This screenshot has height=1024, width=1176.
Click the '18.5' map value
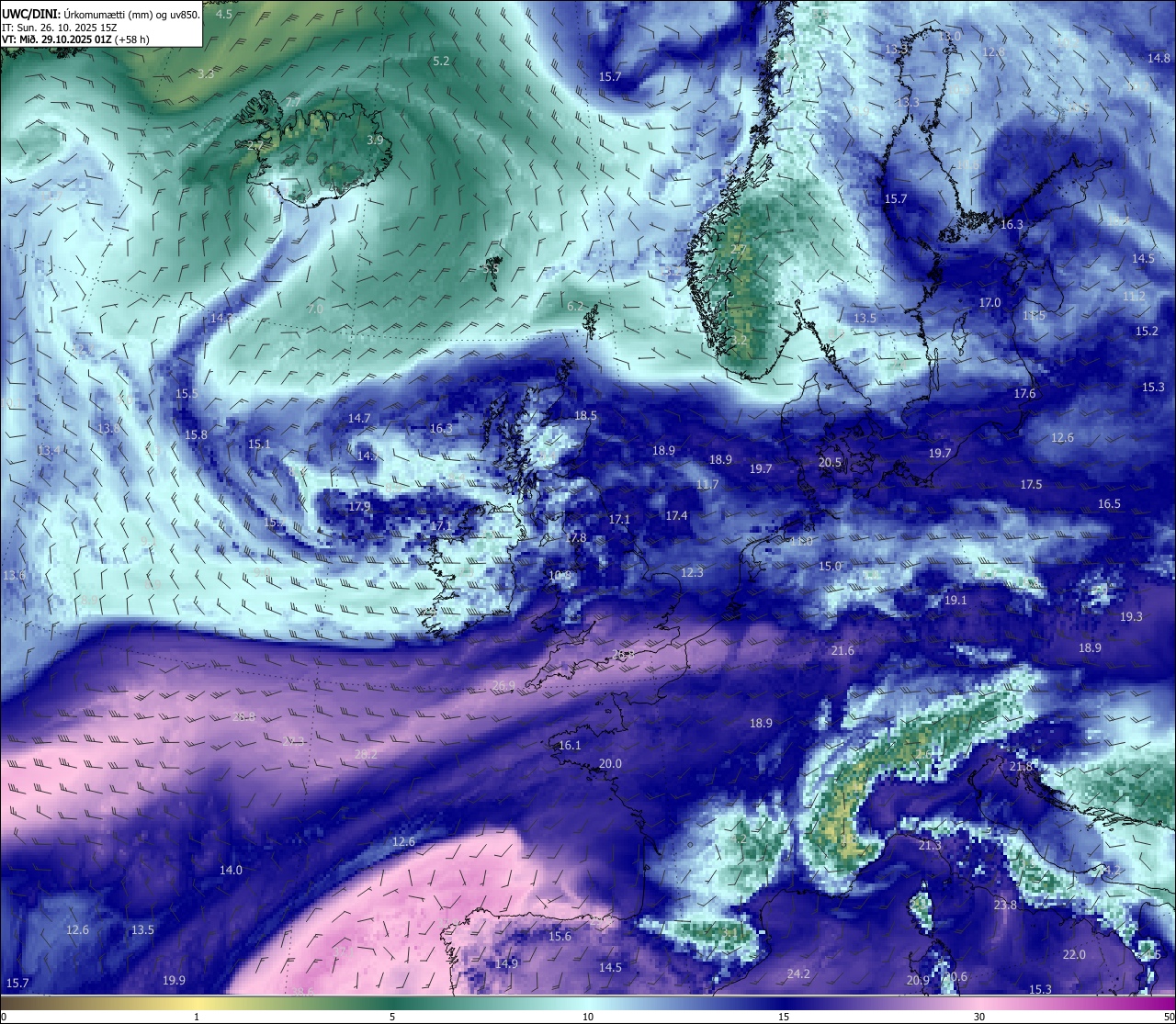(x=585, y=415)
